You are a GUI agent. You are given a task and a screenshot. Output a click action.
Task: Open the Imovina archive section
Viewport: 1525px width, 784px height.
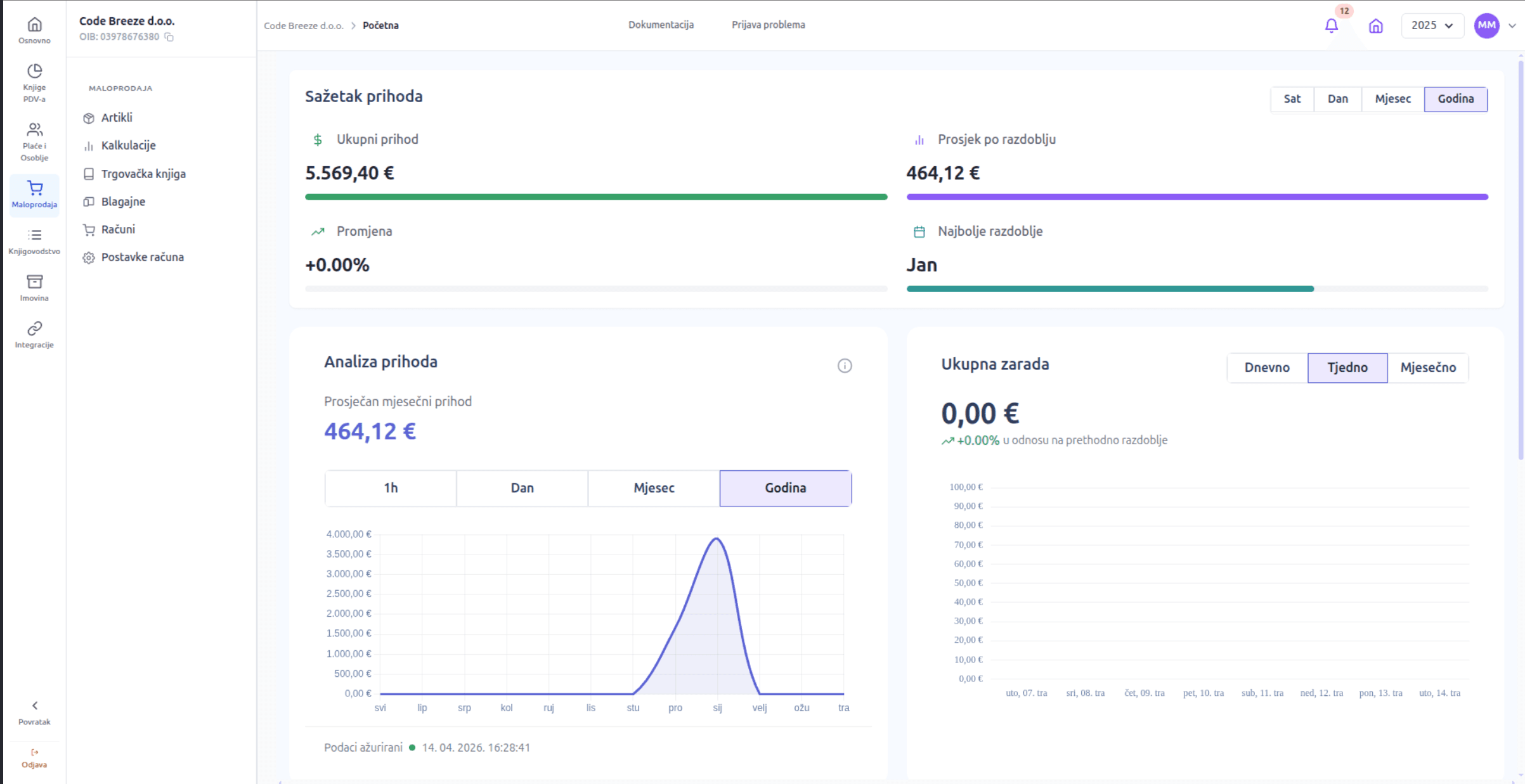[x=34, y=288]
